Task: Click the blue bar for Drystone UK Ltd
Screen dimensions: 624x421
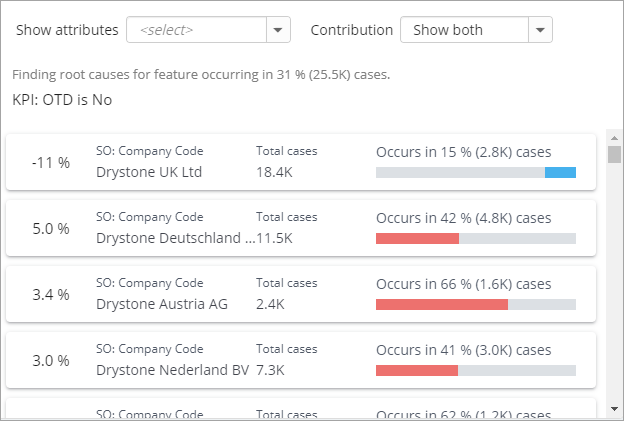Action: point(560,172)
